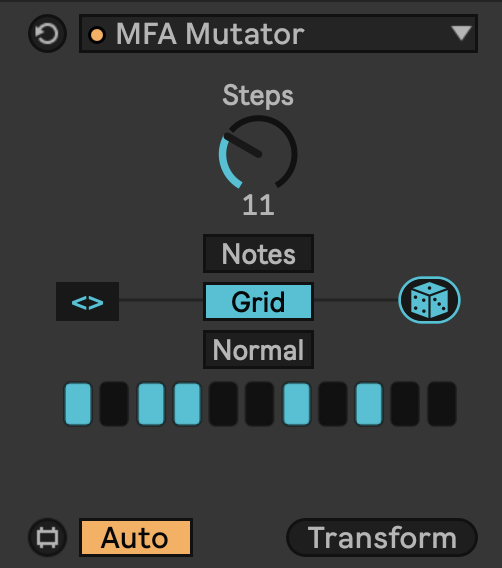502x568 pixels.
Task: Select the Notes mode tab
Action: (258, 254)
